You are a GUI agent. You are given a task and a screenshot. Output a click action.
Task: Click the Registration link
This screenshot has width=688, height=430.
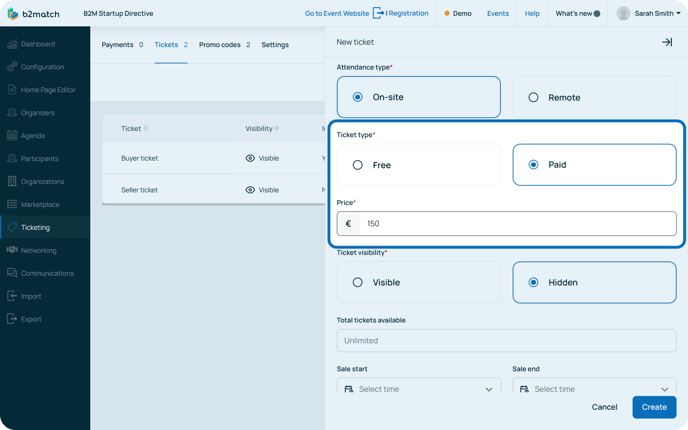408,14
